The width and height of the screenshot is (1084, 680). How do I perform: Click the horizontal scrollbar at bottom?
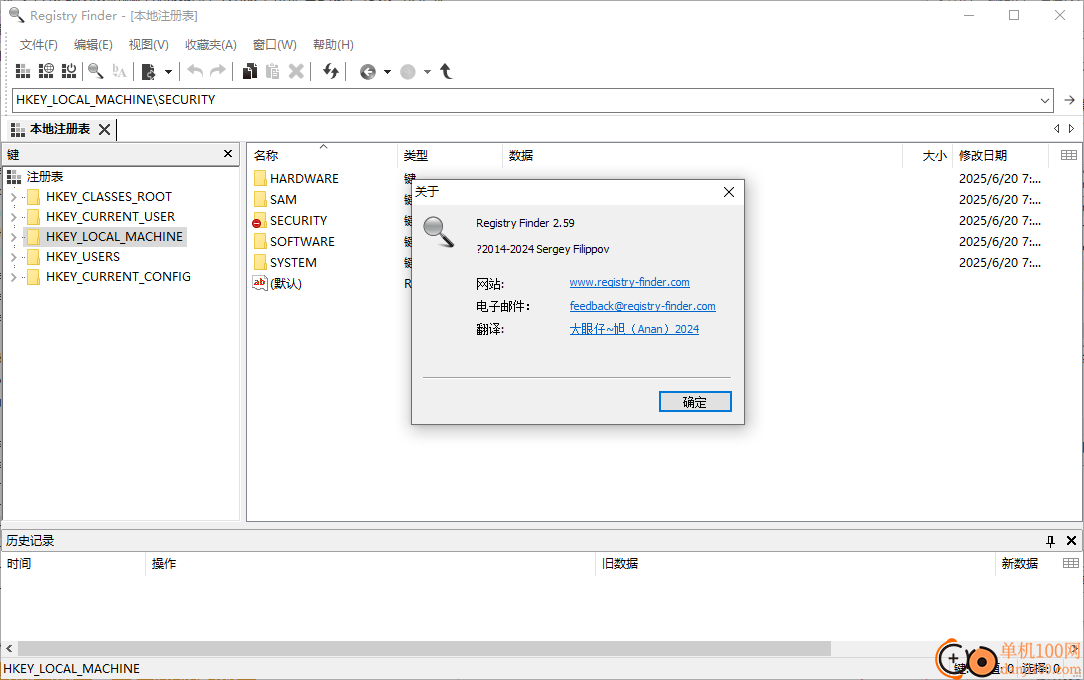(x=424, y=649)
